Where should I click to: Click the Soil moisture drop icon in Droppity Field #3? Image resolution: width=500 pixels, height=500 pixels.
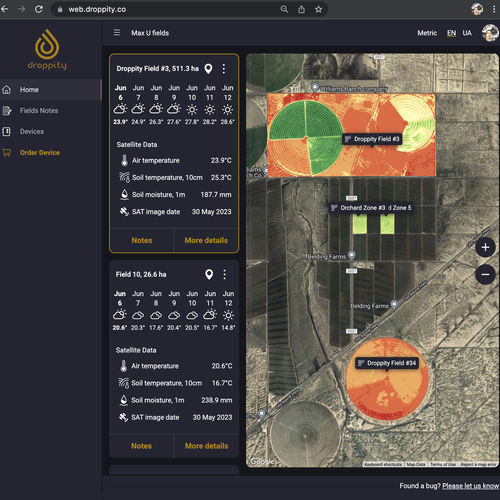pos(124,195)
